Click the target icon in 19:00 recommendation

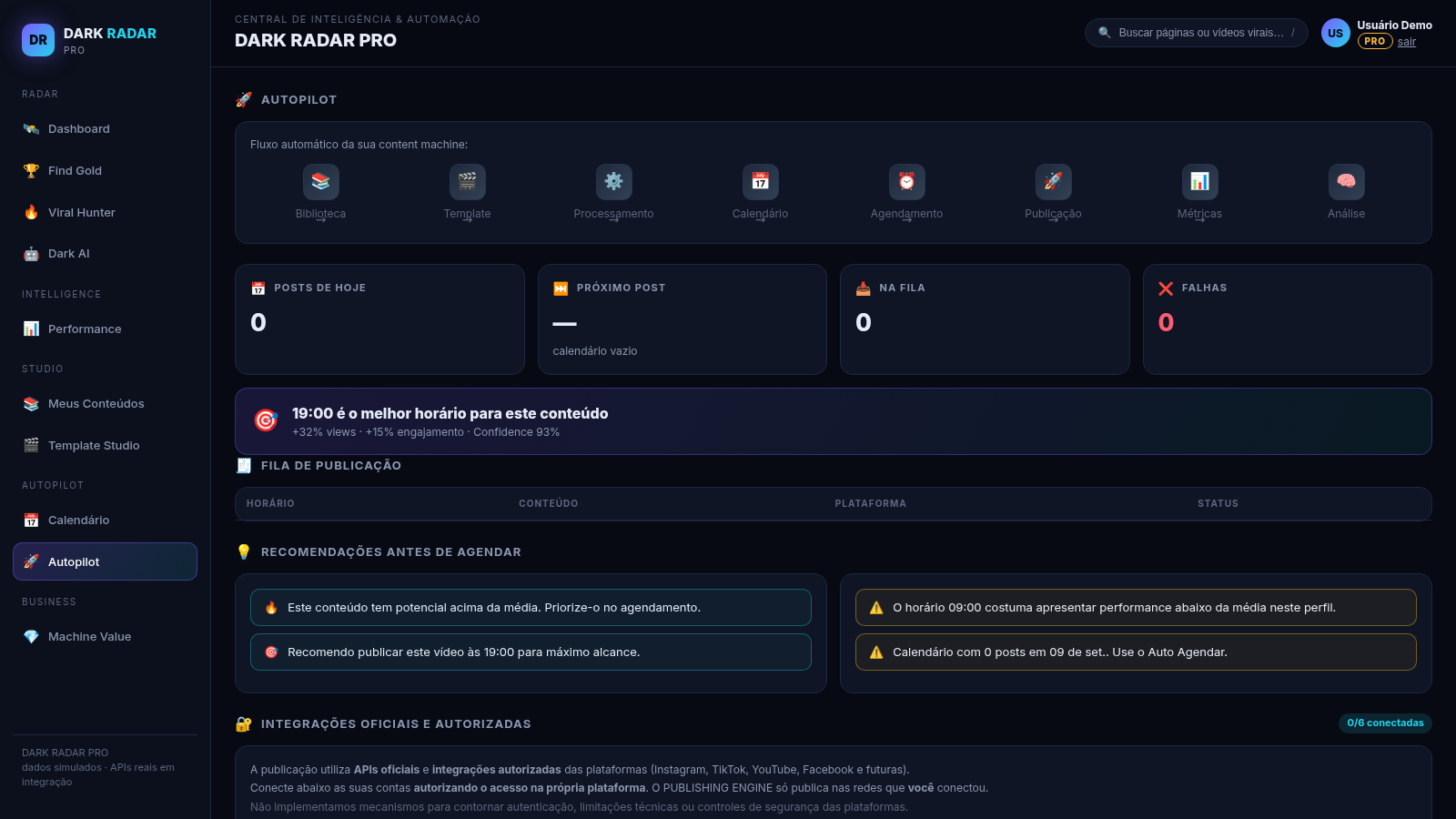point(271,652)
